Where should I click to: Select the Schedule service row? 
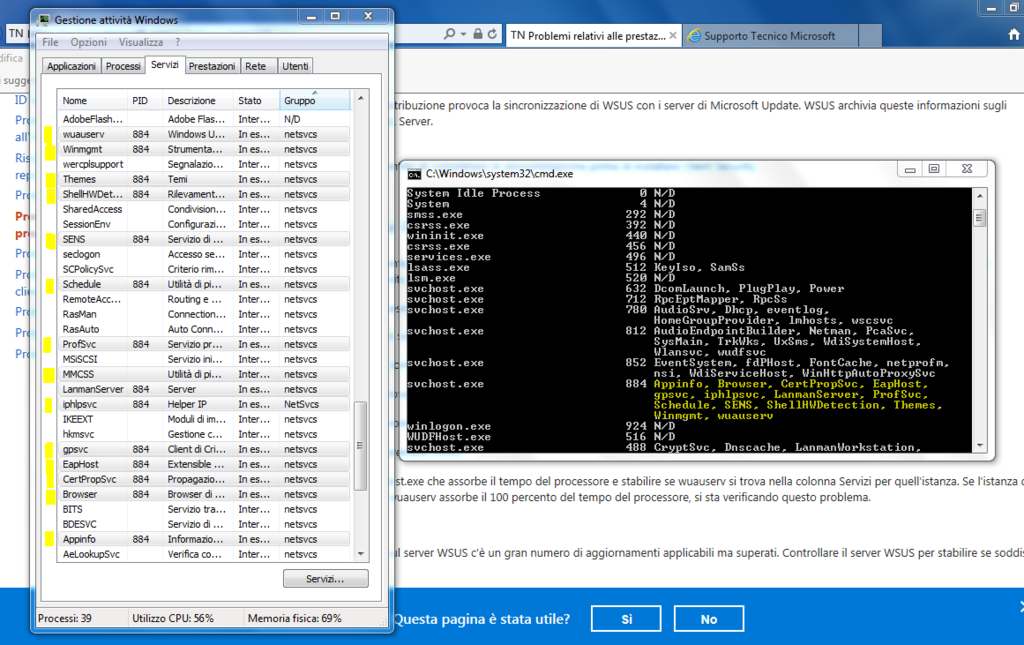click(203, 285)
